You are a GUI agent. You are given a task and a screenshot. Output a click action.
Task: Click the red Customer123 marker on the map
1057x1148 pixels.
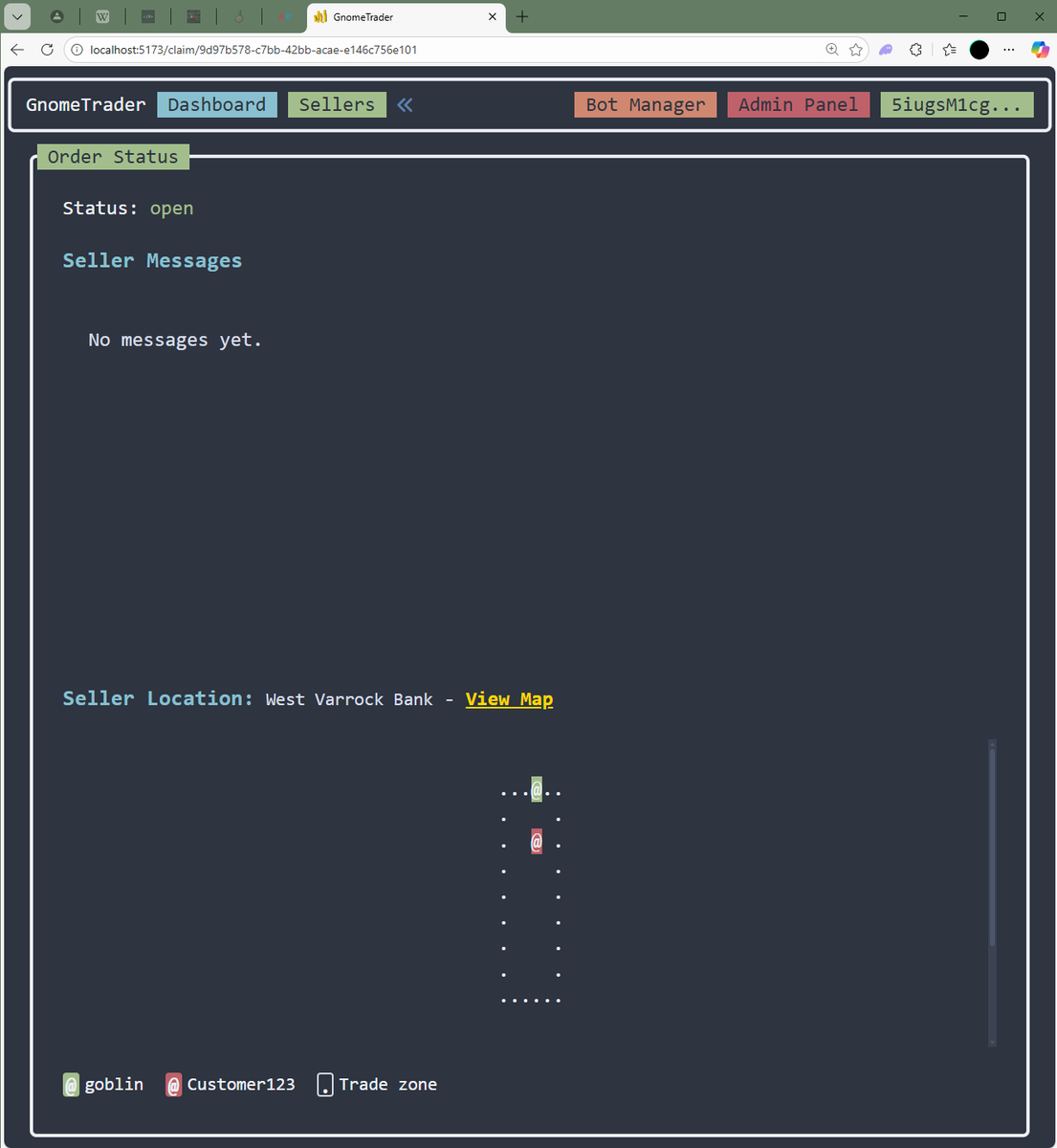point(537,842)
